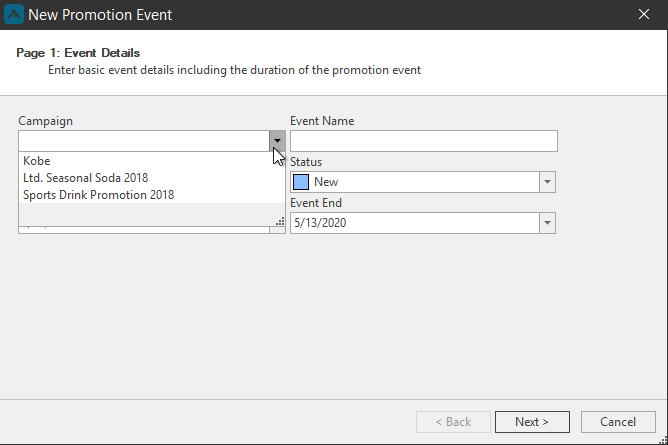Viewport: 668px width, 445px height.
Task: Choose Ltd. Seasonal Soda 2018 campaign
Action: click(152, 178)
